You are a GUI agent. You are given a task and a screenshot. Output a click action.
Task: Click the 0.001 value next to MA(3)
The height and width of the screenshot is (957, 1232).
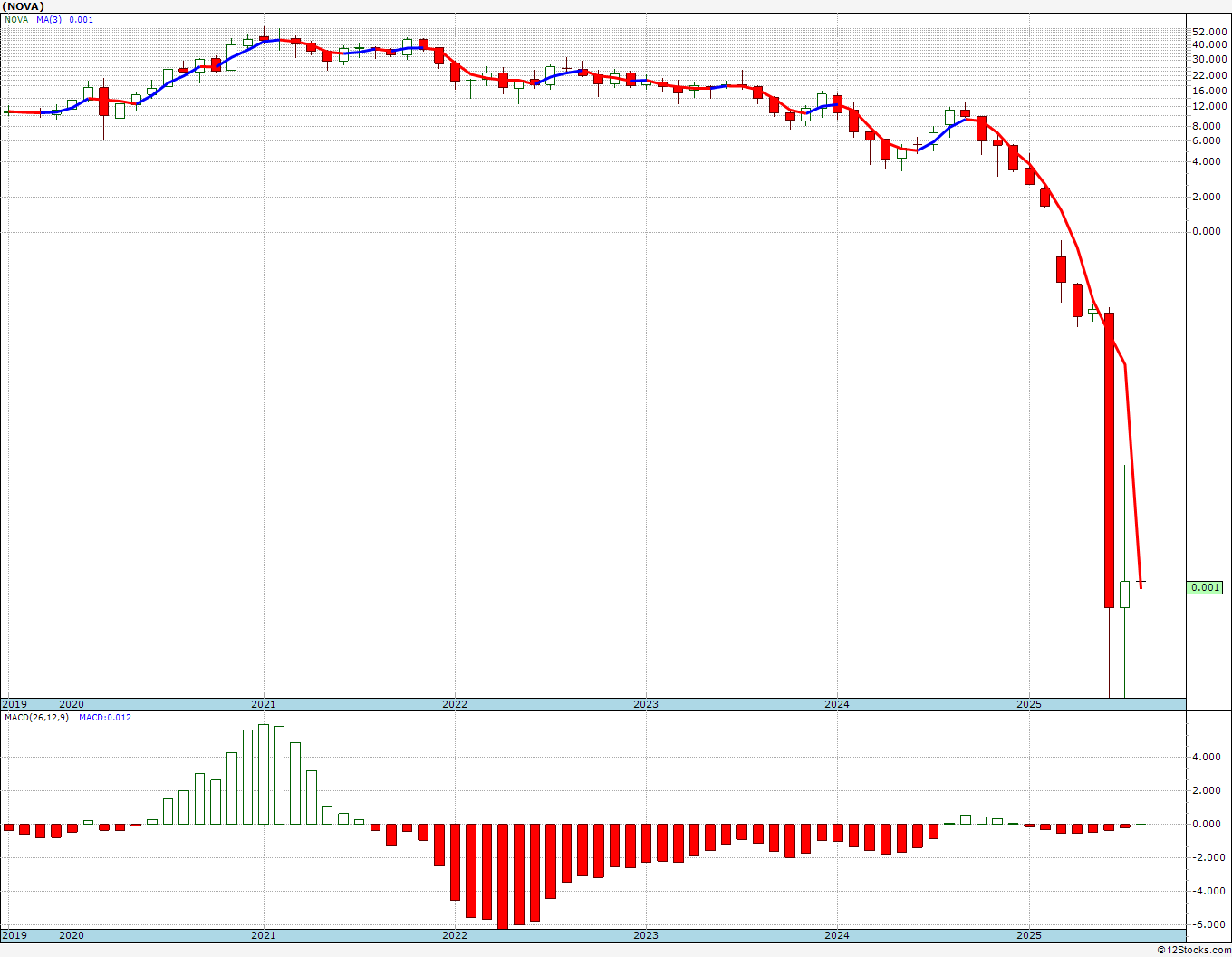[82, 20]
